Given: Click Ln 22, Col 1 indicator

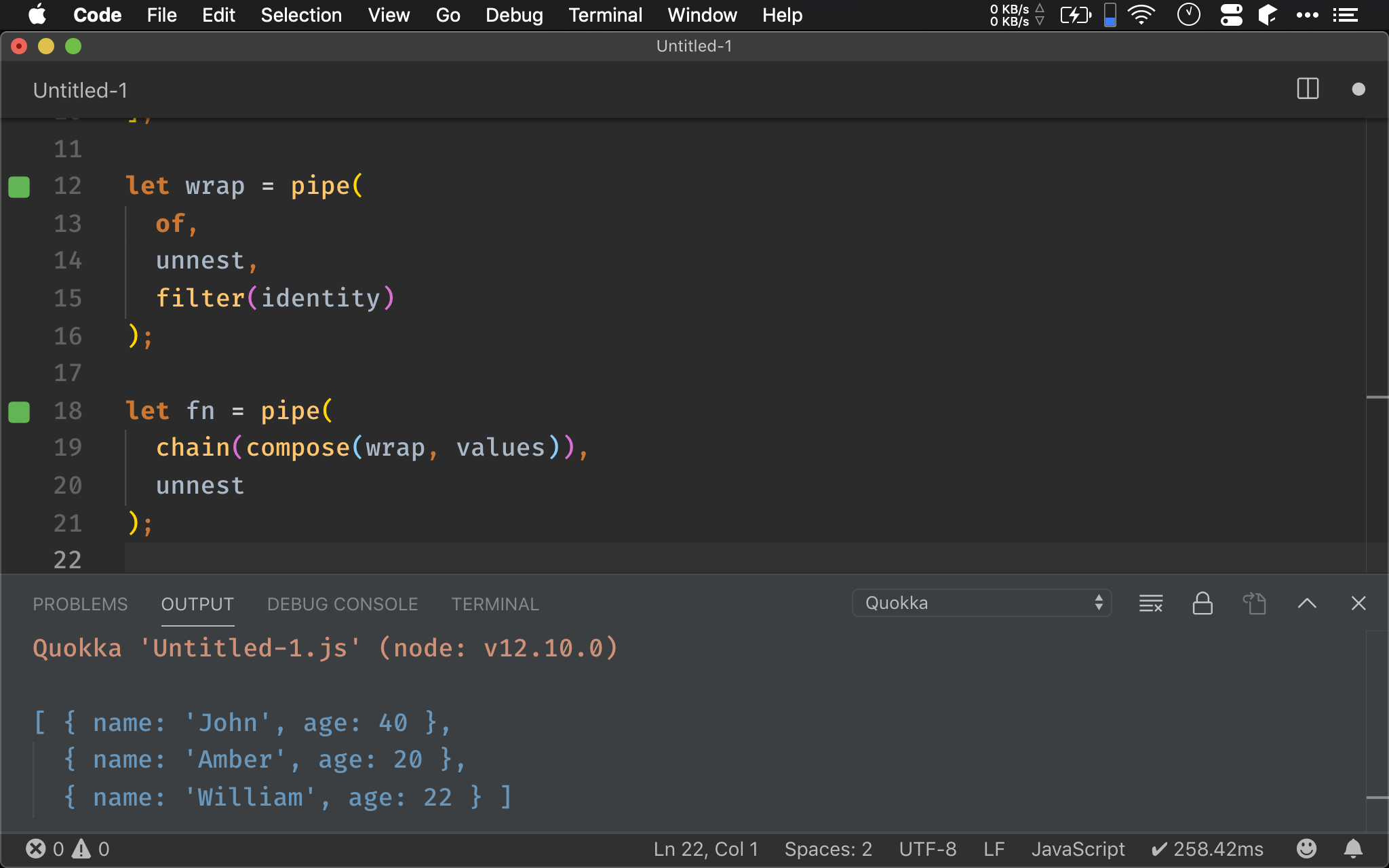Looking at the screenshot, I should tap(705, 849).
